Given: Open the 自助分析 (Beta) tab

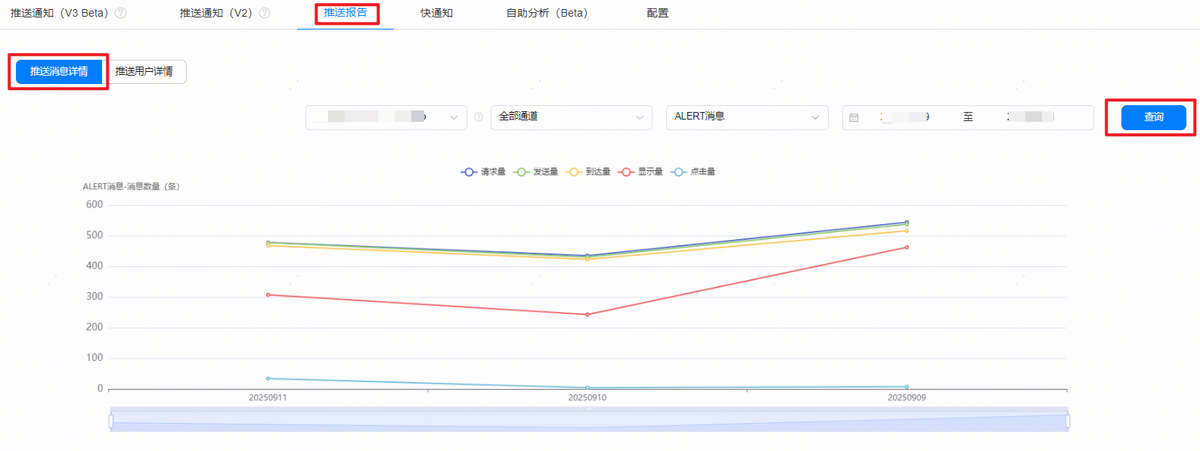Looking at the screenshot, I should click(547, 14).
